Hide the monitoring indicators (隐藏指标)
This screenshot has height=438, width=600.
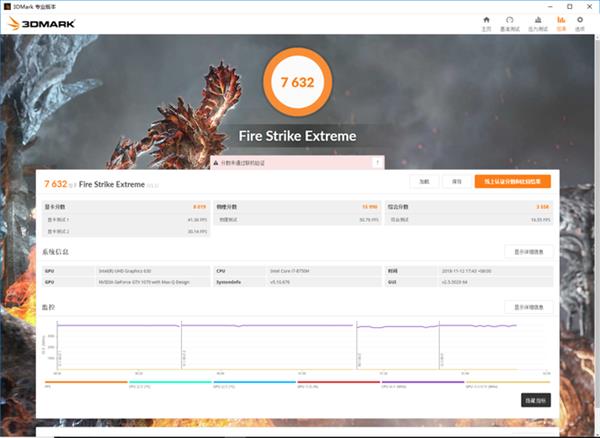535,399
